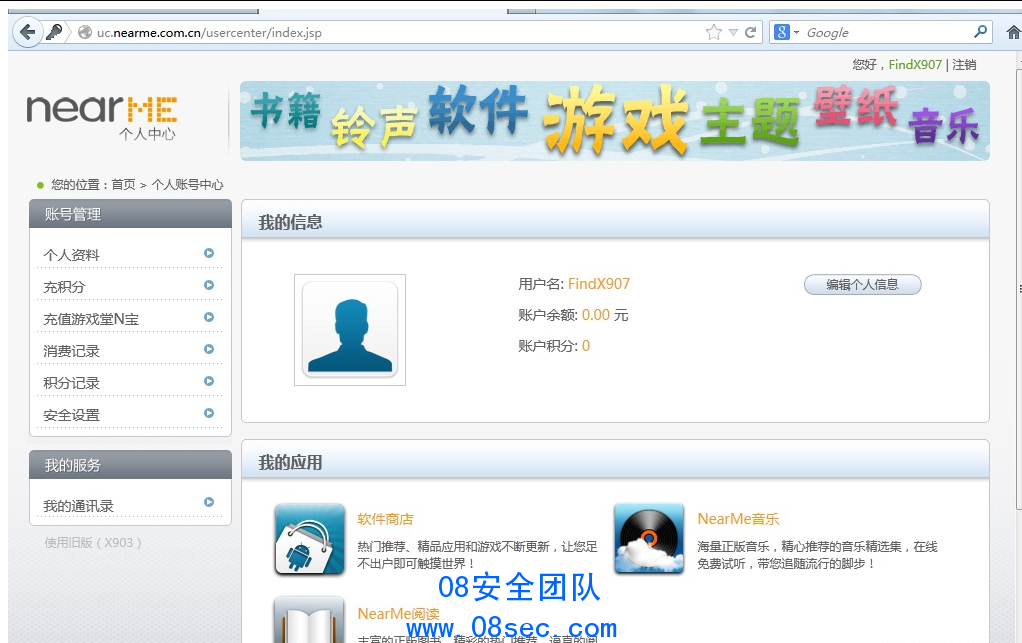Go to the browser home icon

1014,32
